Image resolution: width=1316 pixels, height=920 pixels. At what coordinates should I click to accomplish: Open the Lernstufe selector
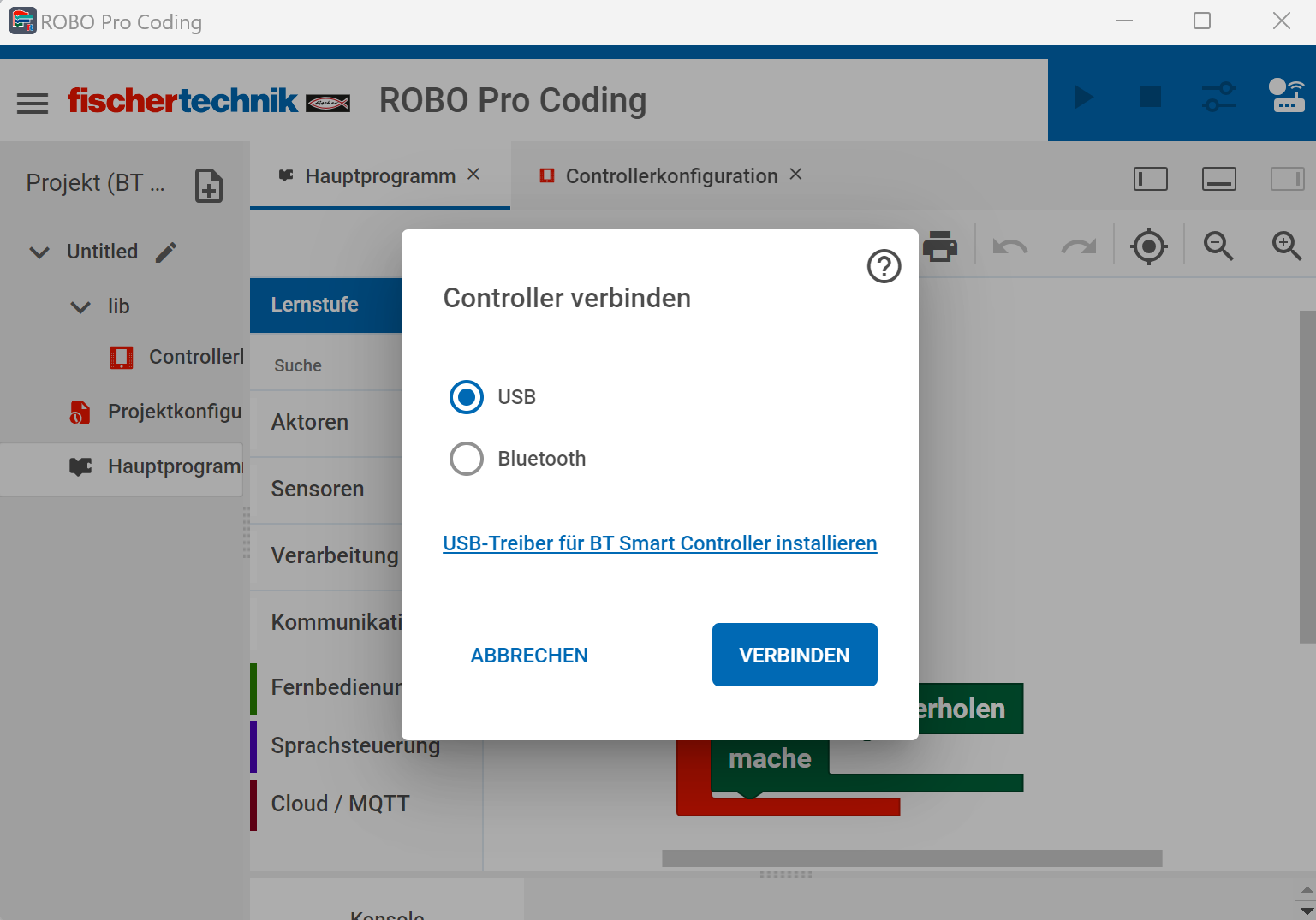click(326, 306)
